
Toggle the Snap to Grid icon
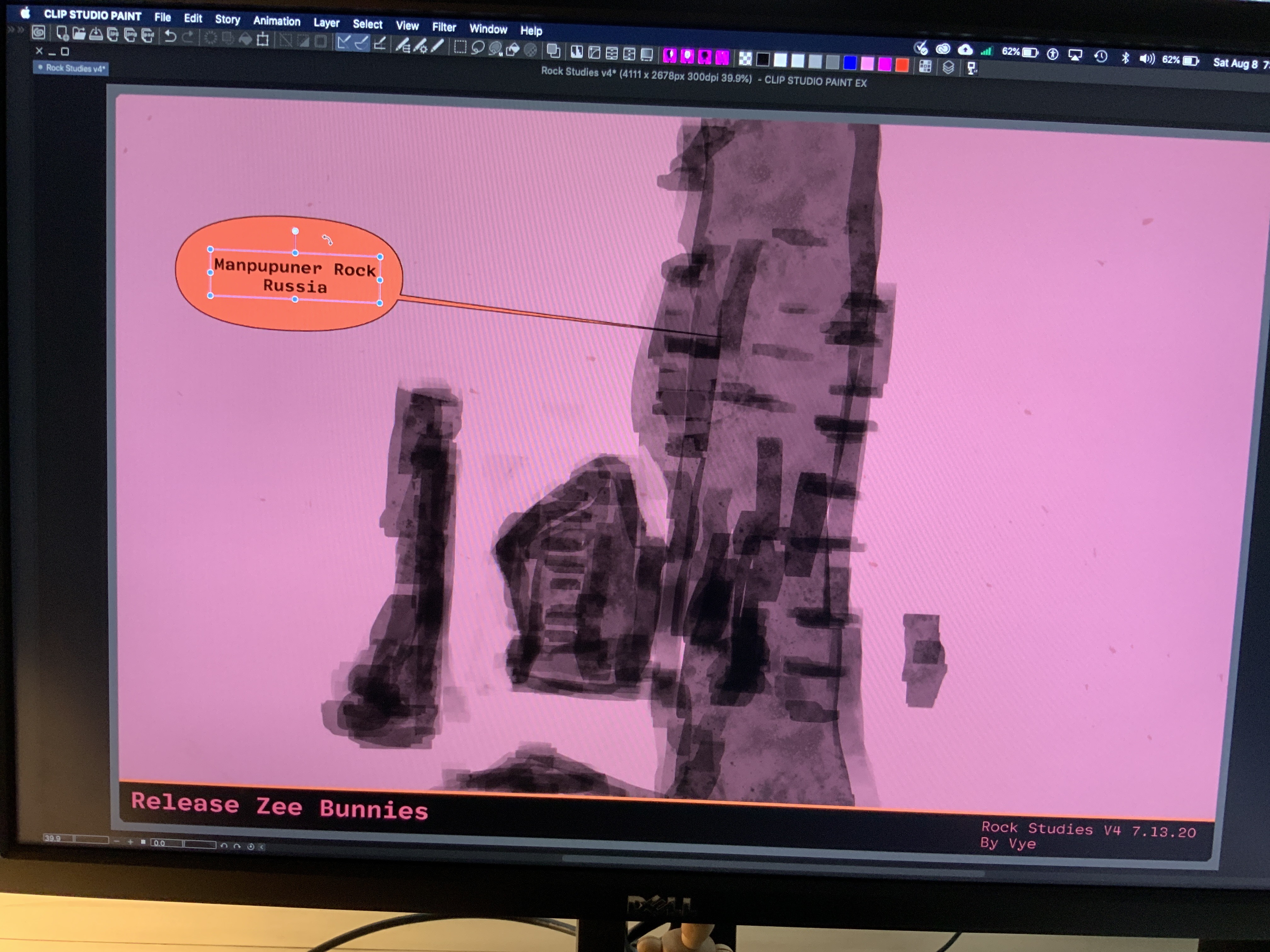(380, 44)
